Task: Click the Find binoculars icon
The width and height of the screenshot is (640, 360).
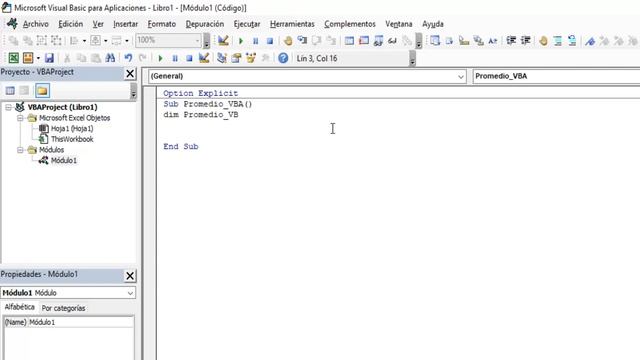Action: 110,58
